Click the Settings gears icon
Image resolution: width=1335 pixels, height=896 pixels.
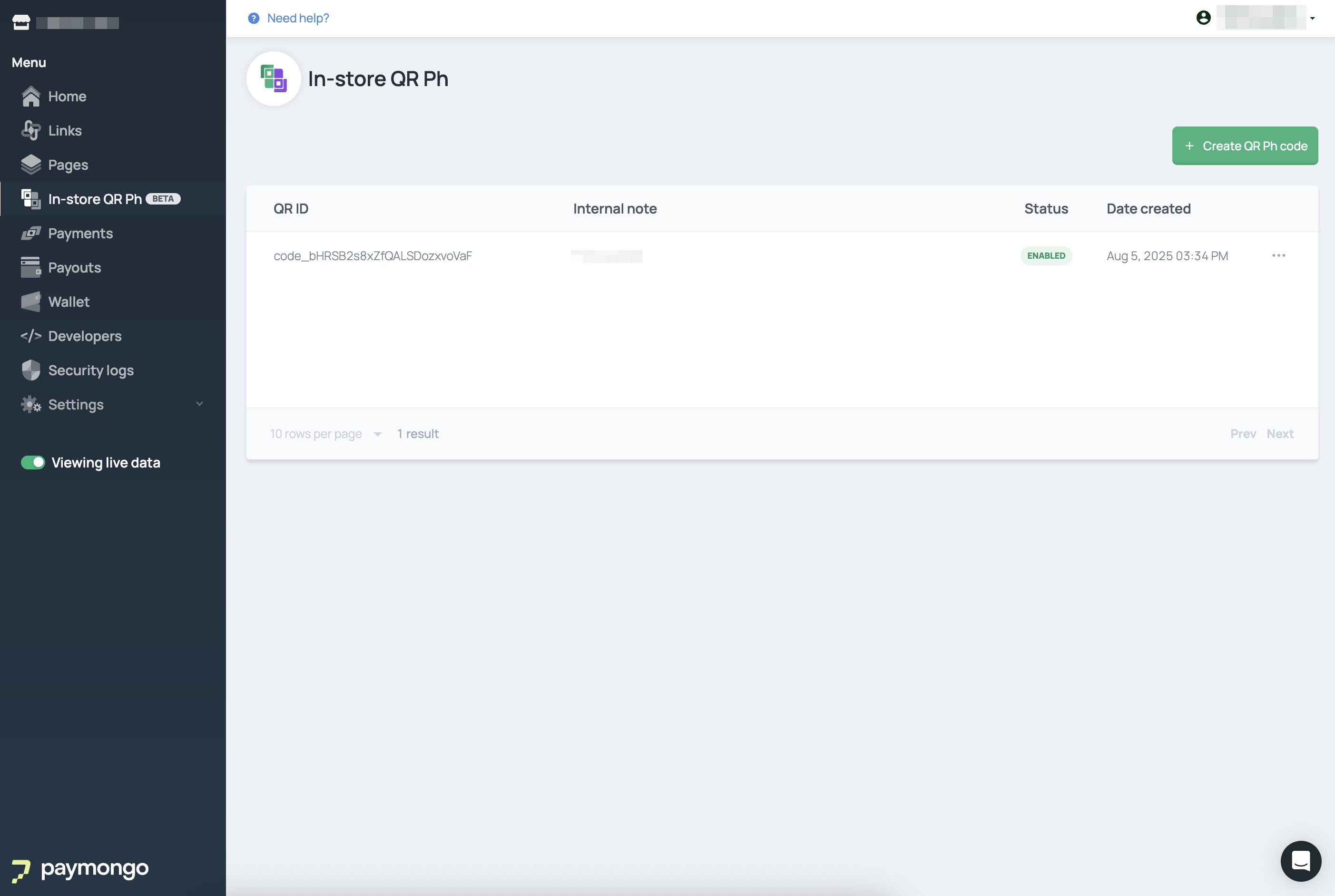(31, 405)
